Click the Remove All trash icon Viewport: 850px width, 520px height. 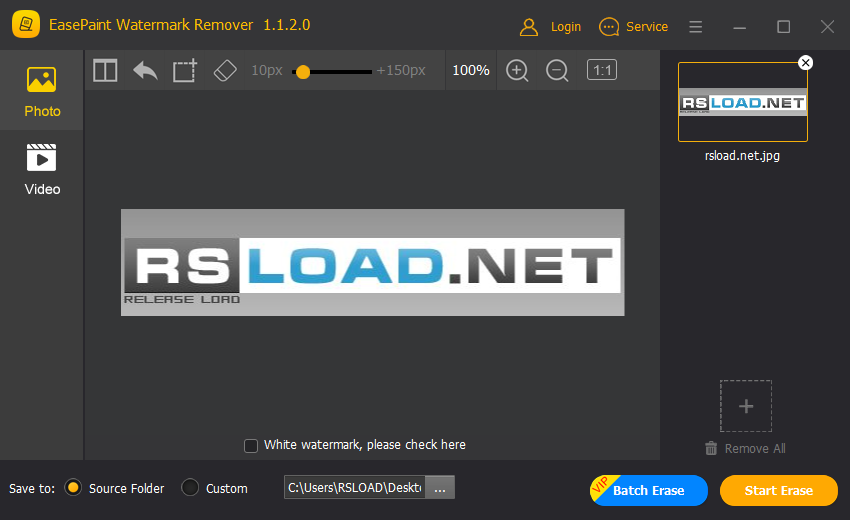711,448
